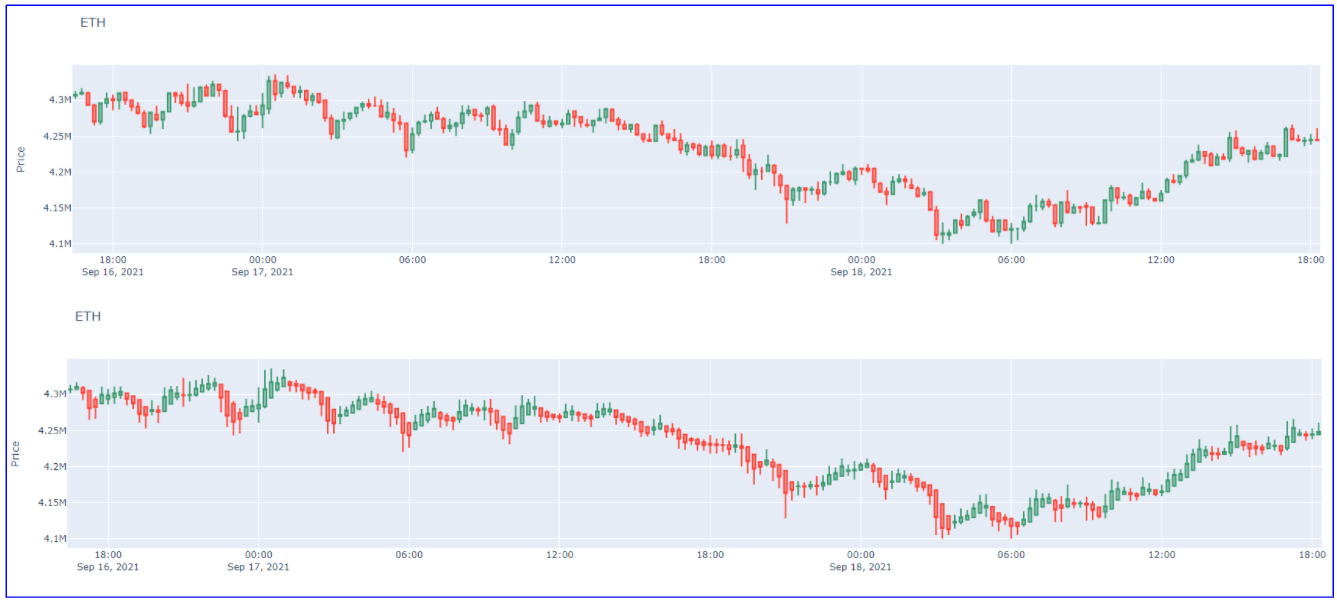The image size is (1337, 601).
Task: Click the Sep 16, 2021 date label on upper chart
Action: (113, 272)
